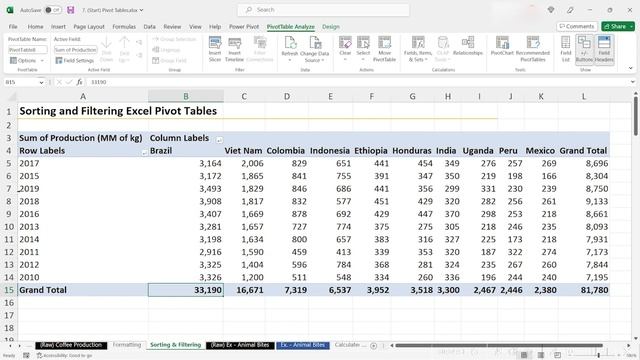Viewport: 640px width, 360px height.
Task: Click the macro record icon in status bar
Action: (x=26, y=356)
